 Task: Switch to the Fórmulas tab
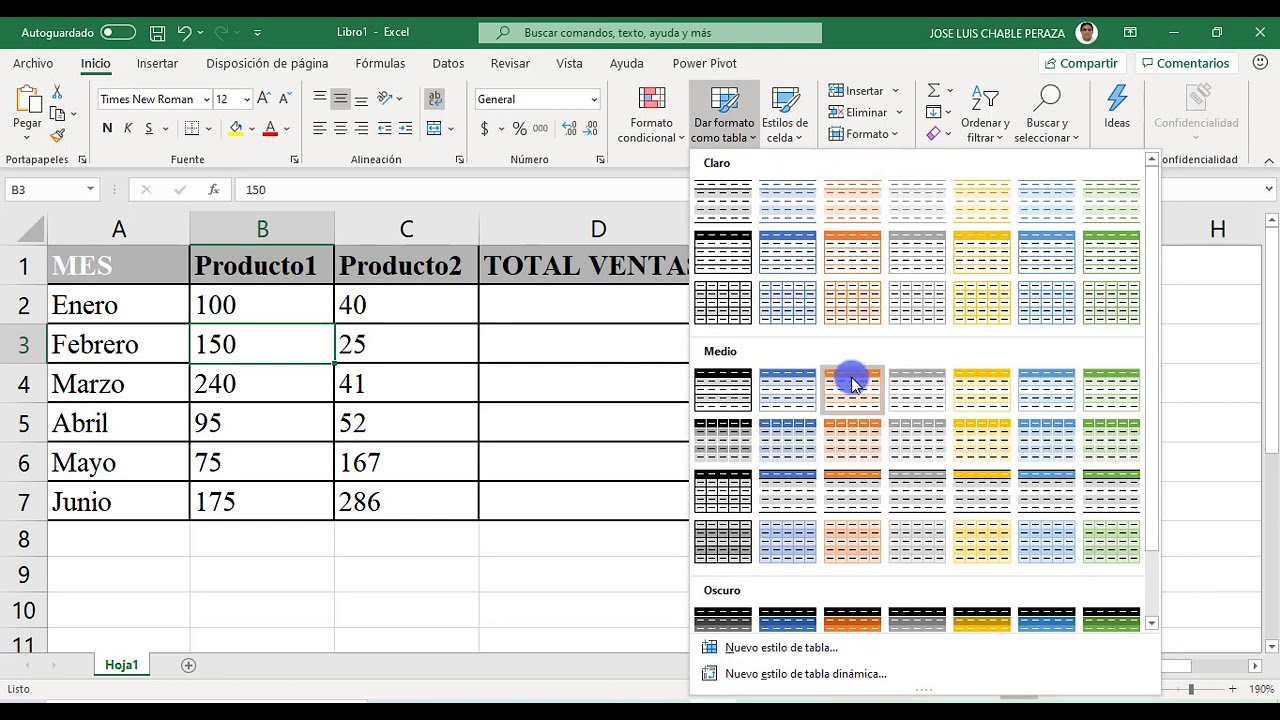pos(380,63)
